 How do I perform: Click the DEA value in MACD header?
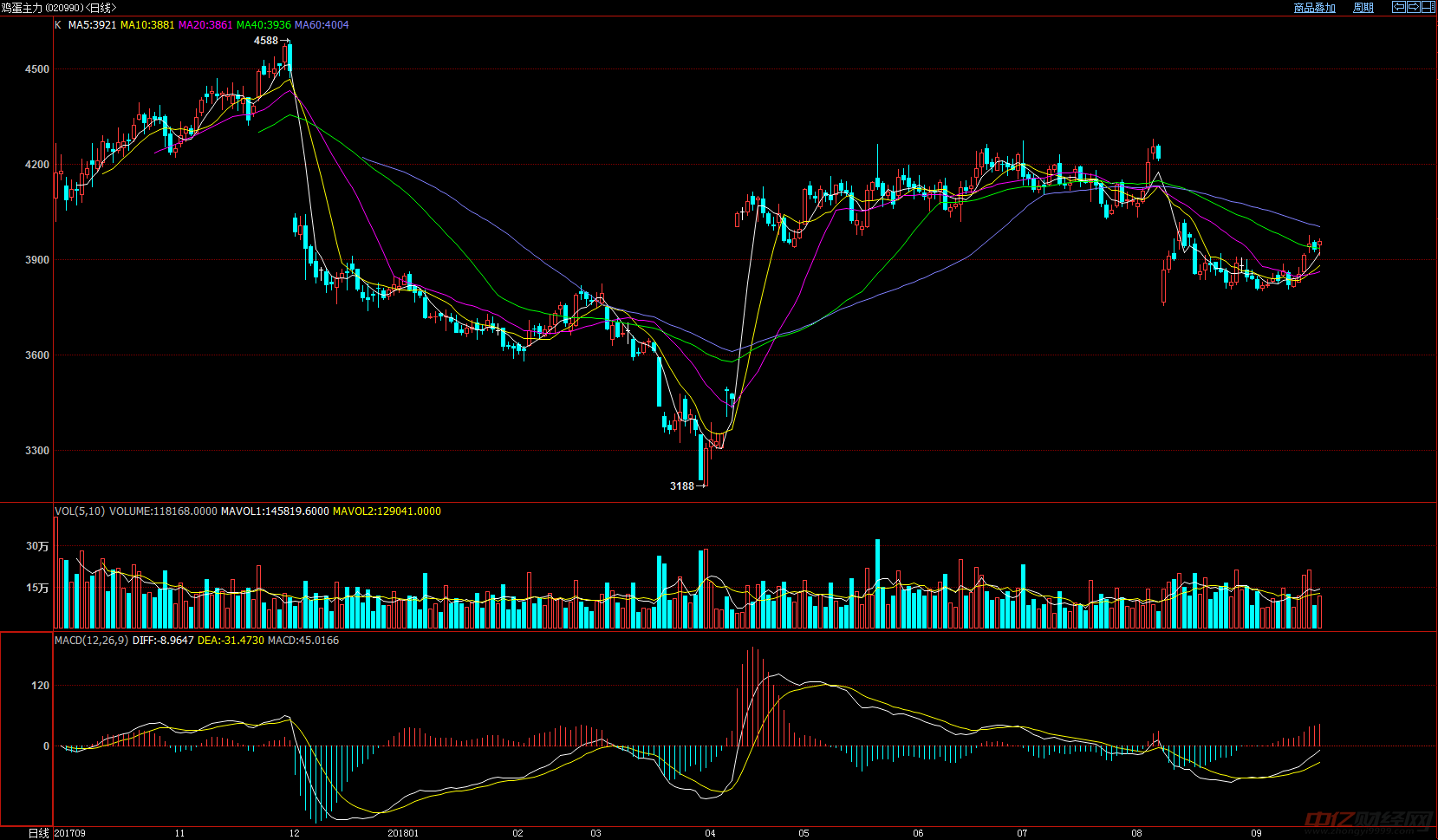click(231, 641)
